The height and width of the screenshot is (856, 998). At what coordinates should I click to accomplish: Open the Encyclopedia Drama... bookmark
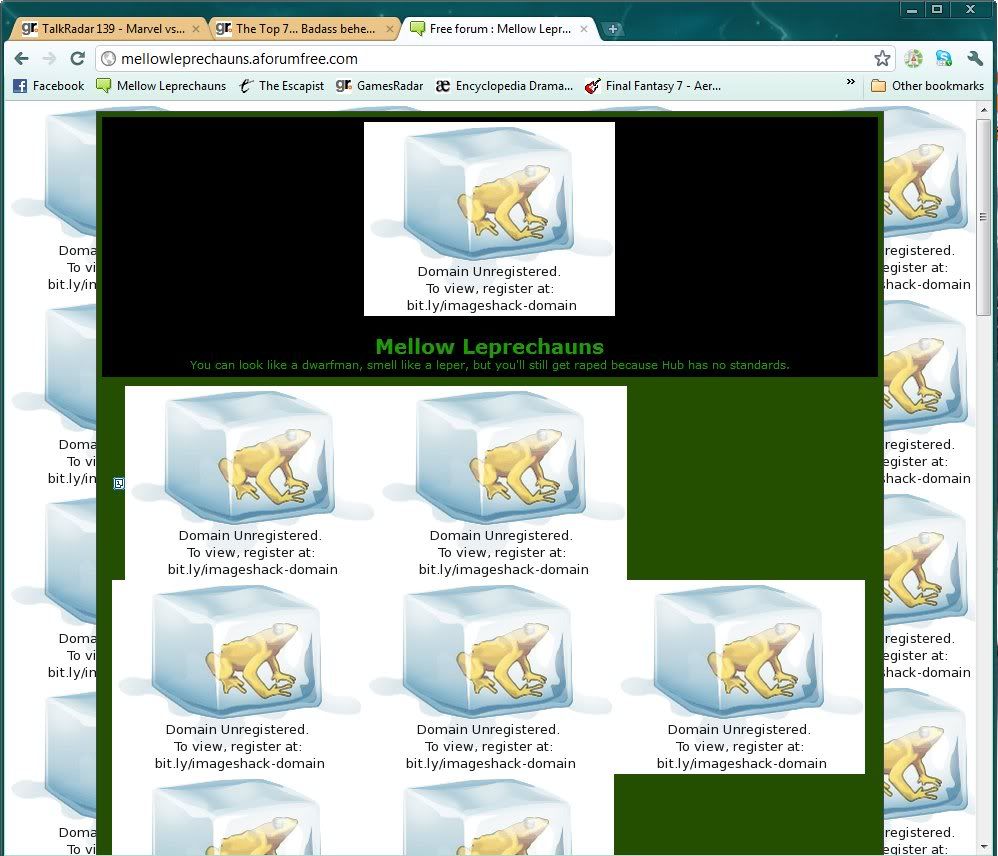(504, 86)
